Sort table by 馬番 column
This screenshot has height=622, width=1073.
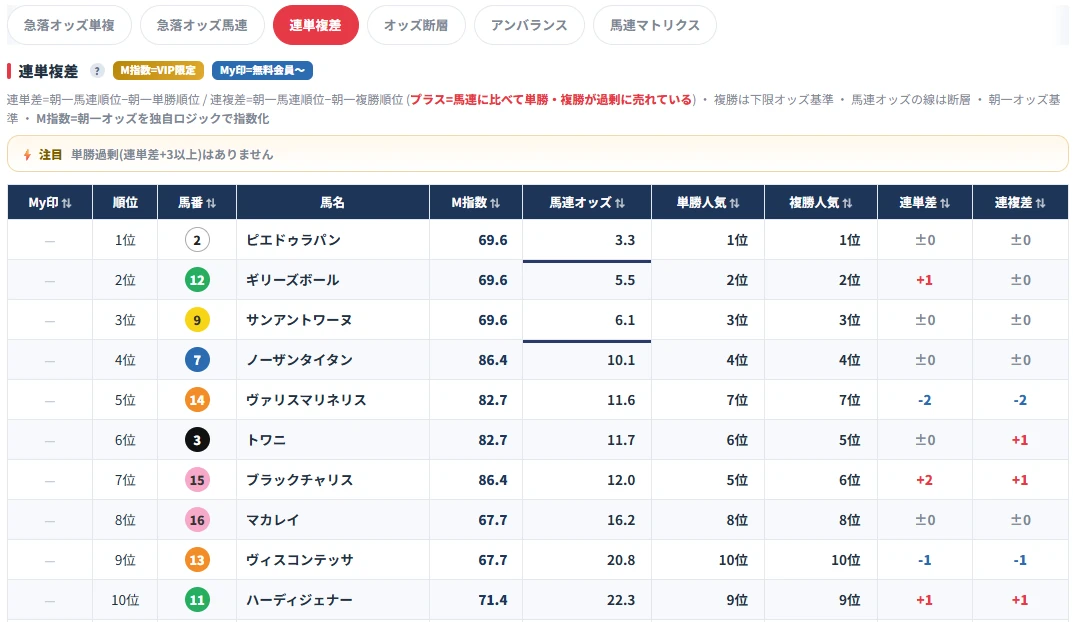click(x=197, y=203)
